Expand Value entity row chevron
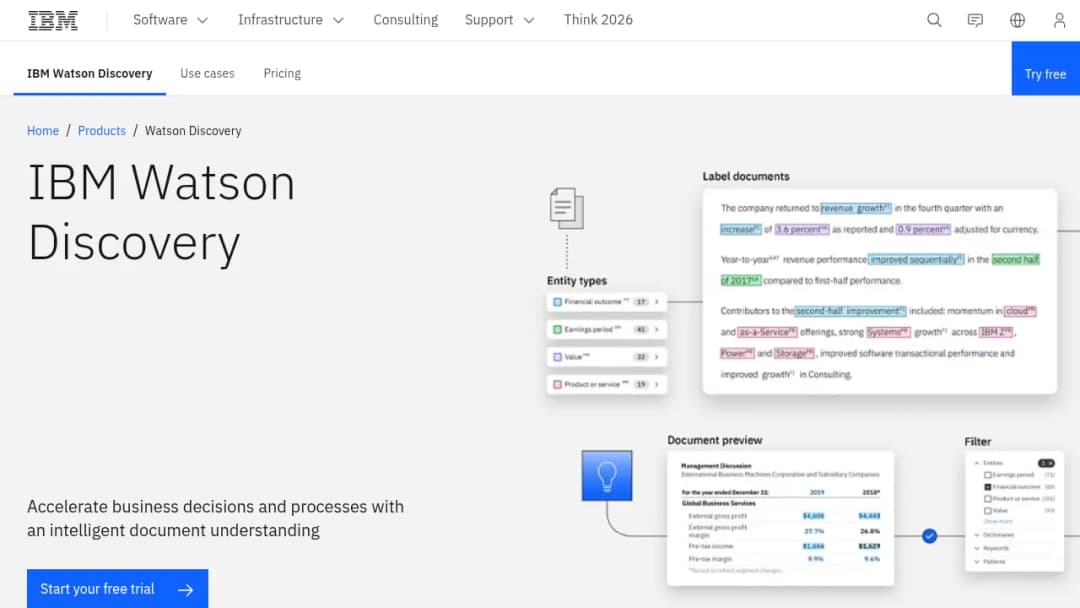 656,357
